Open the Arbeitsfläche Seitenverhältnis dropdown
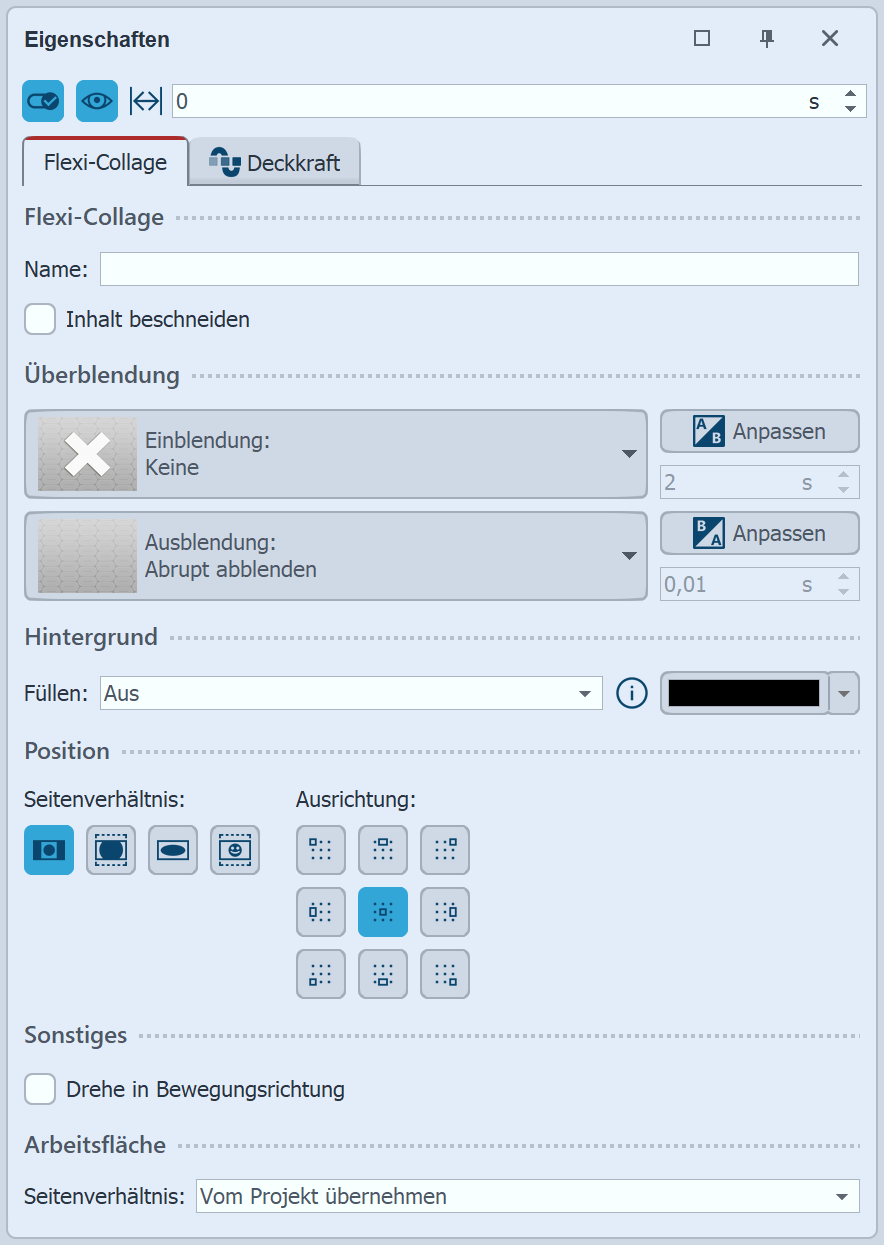The image size is (884, 1245). click(x=528, y=1196)
